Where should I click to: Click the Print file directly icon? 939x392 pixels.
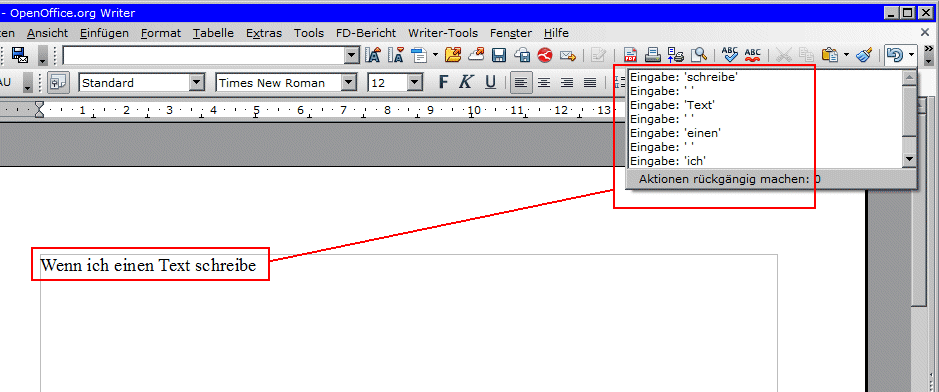653,56
